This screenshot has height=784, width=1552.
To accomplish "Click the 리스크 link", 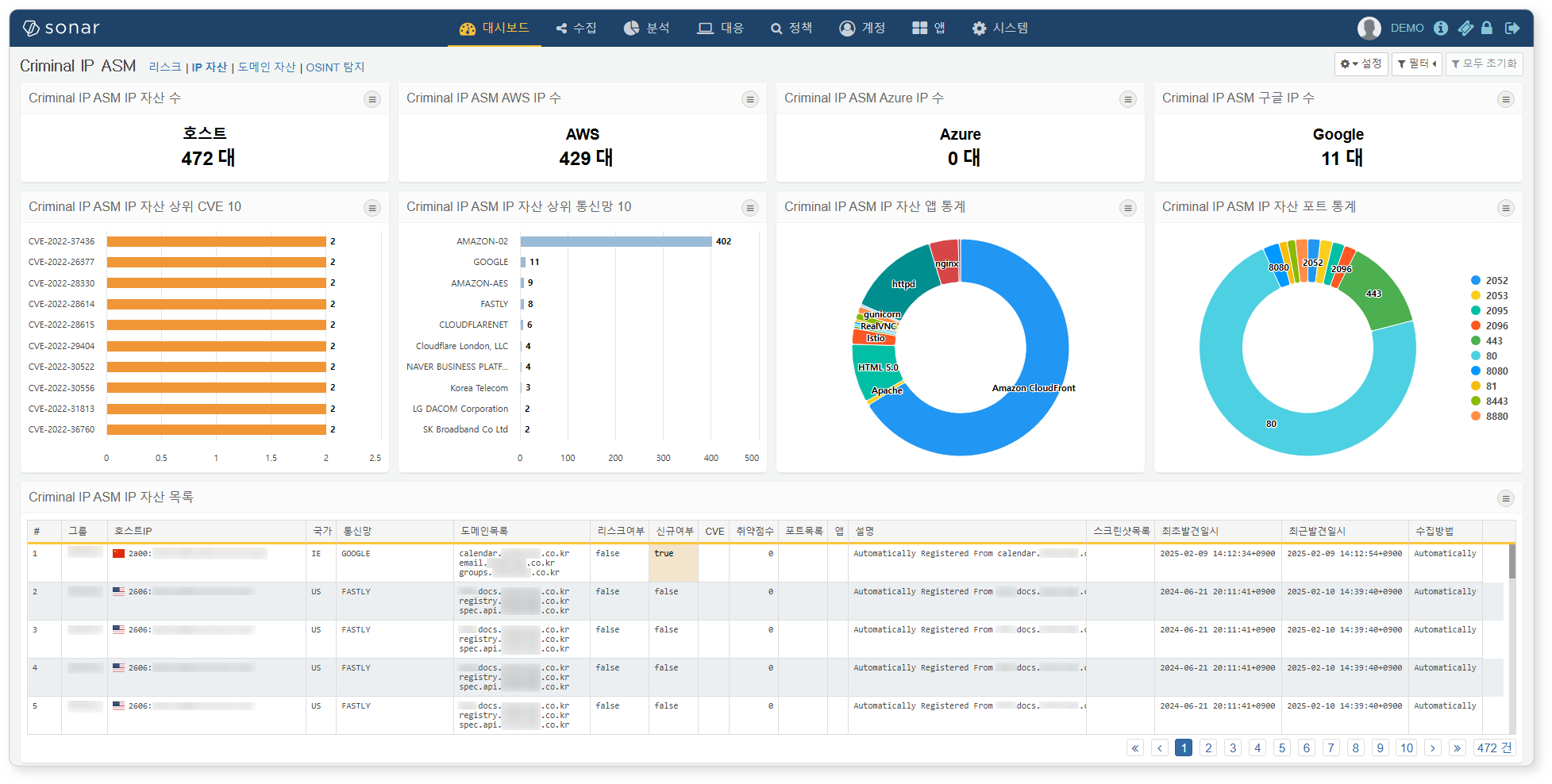I will [165, 67].
